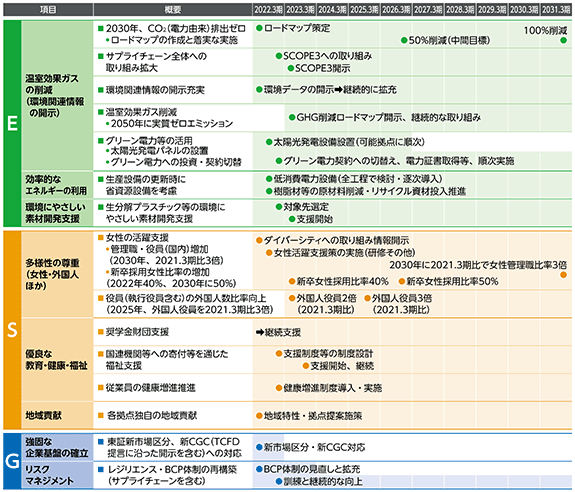Click the 項目 header cell

48,10
